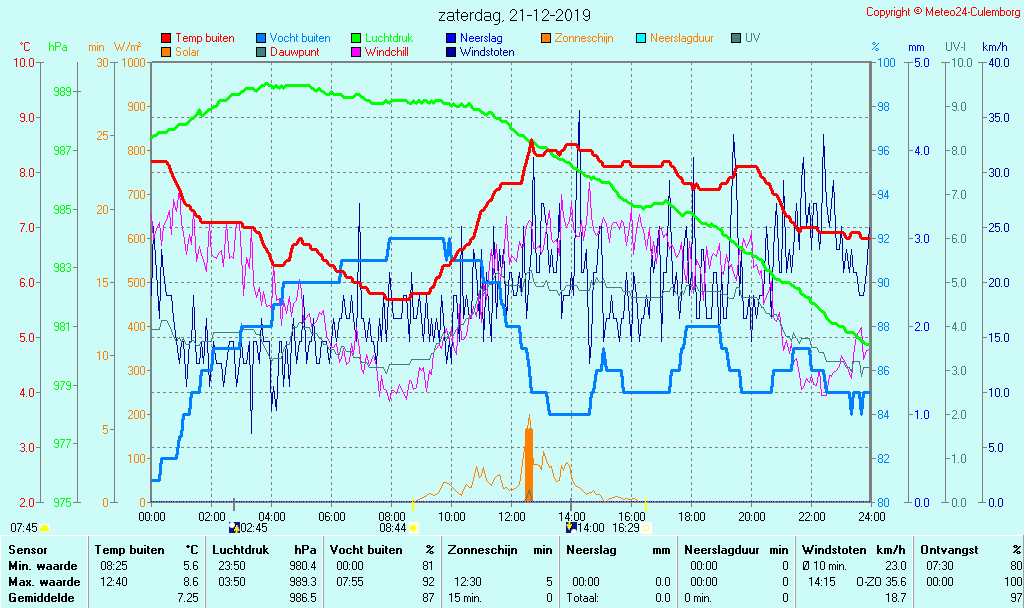Select the Dauwpunt legend label
Screen dimensions: 1026x608
tap(295, 52)
